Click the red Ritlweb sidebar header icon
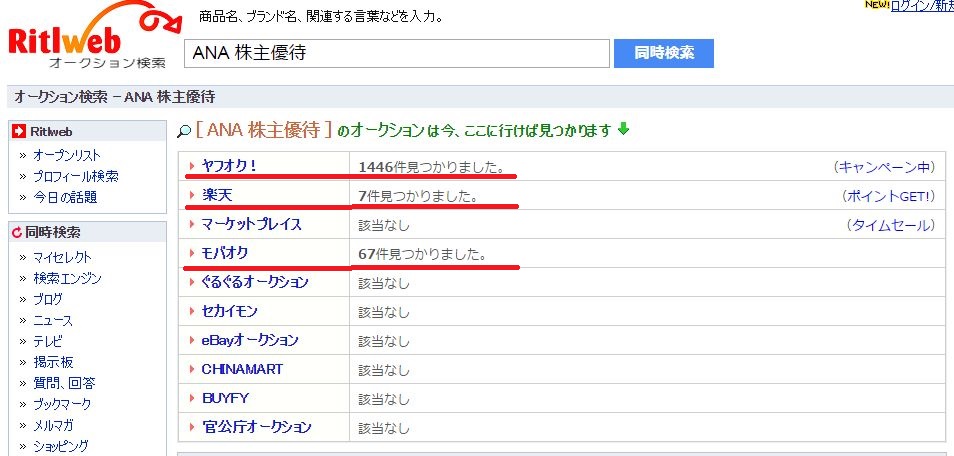Image resolution: width=954 pixels, height=456 pixels. click(x=19, y=132)
